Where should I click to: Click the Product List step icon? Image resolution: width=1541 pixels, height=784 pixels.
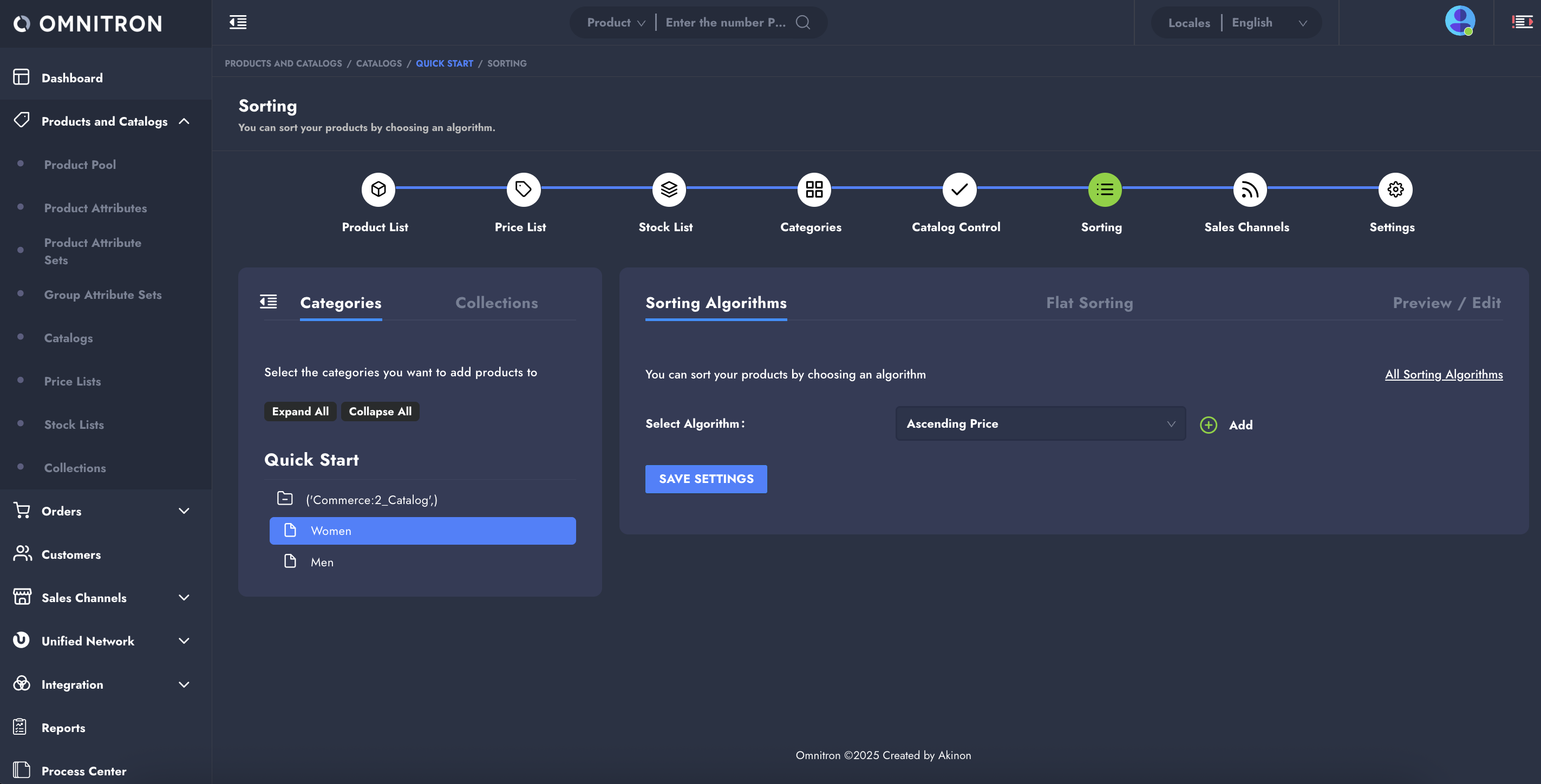click(378, 190)
